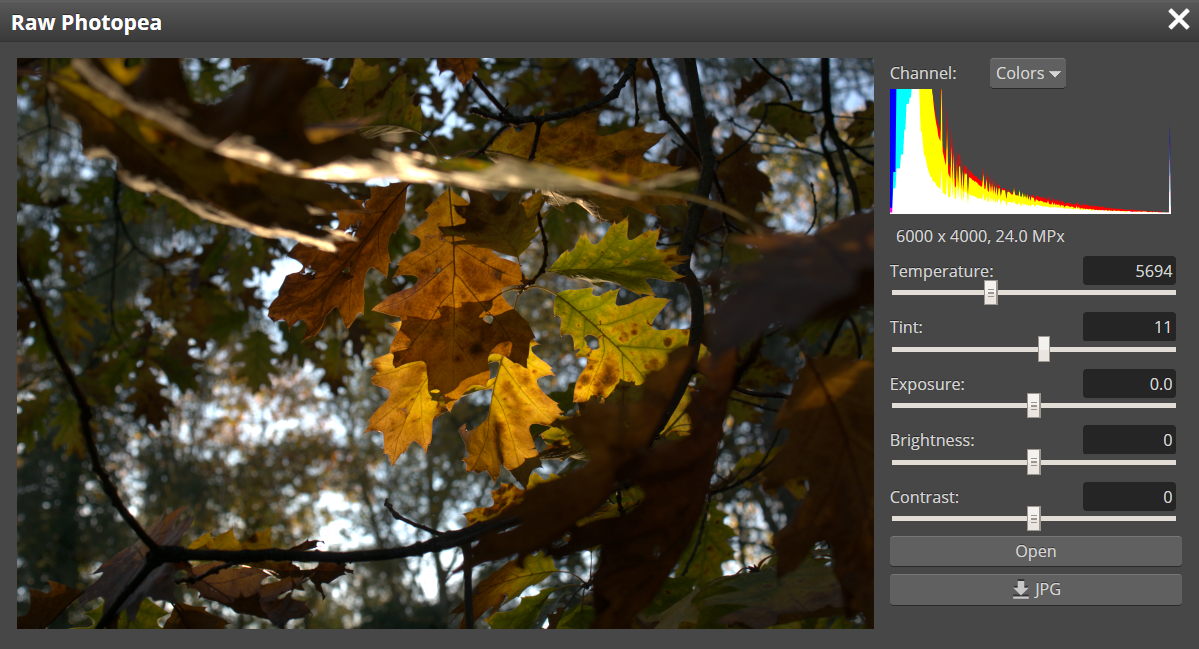The height and width of the screenshot is (649, 1199).
Task: Click the Temperature label text
Action: (941, 271)
